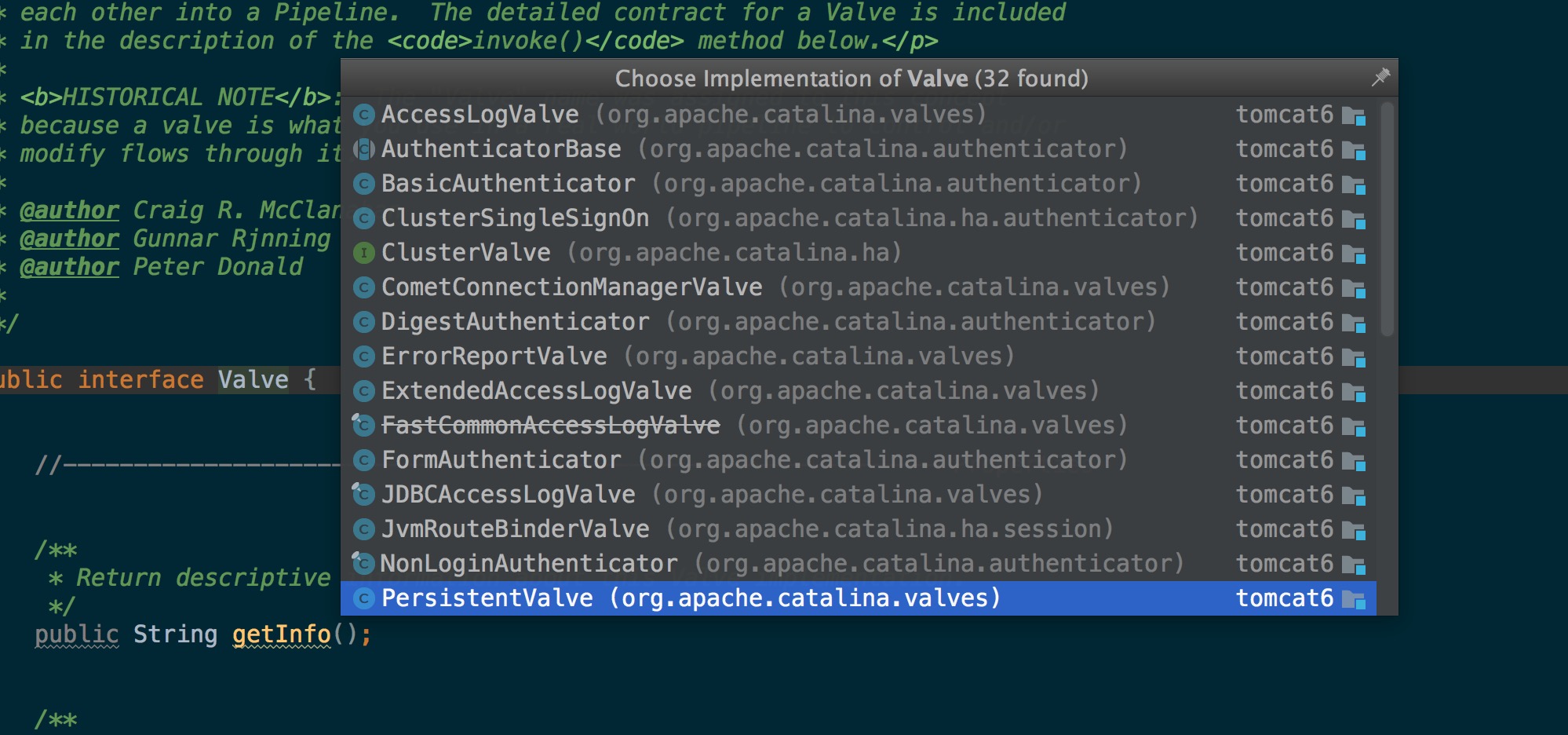Click the Valve interface name in editor
1568x735 pixels.
click(x=253, y=380)
